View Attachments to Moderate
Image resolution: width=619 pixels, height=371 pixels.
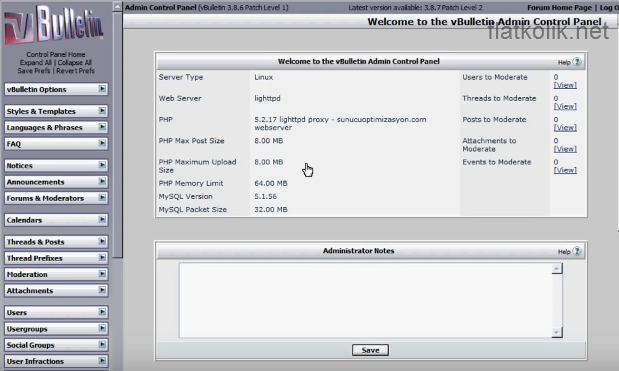point(565,149)
